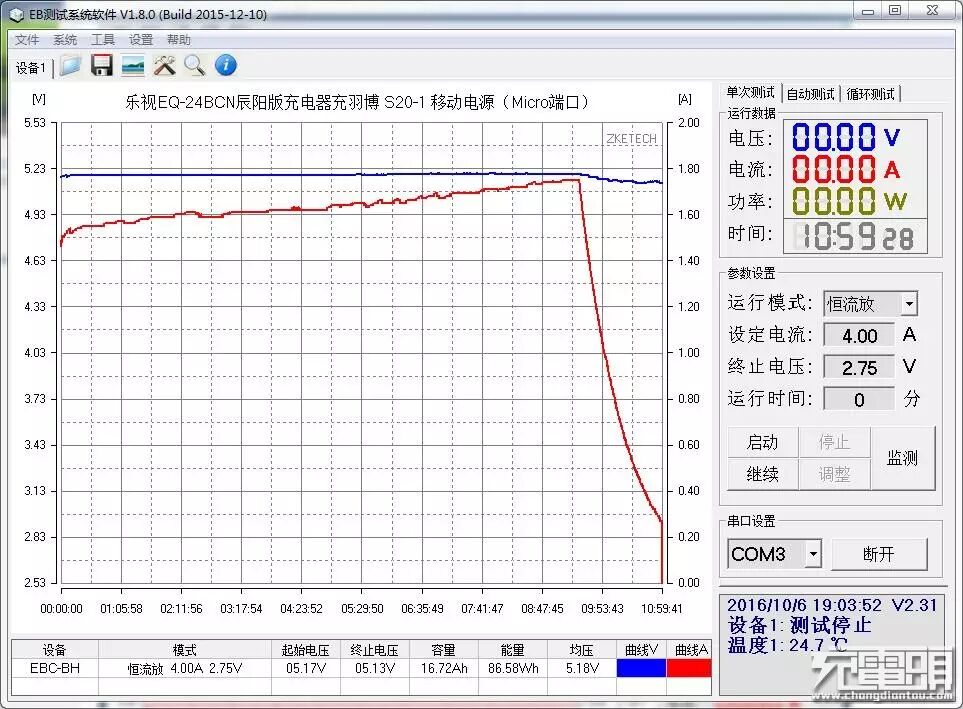Image resolution: width=963 pixels, height=709 pixels.
Task: Open settings with the hammer-wrench tools icon
Action: pos(164,65)
